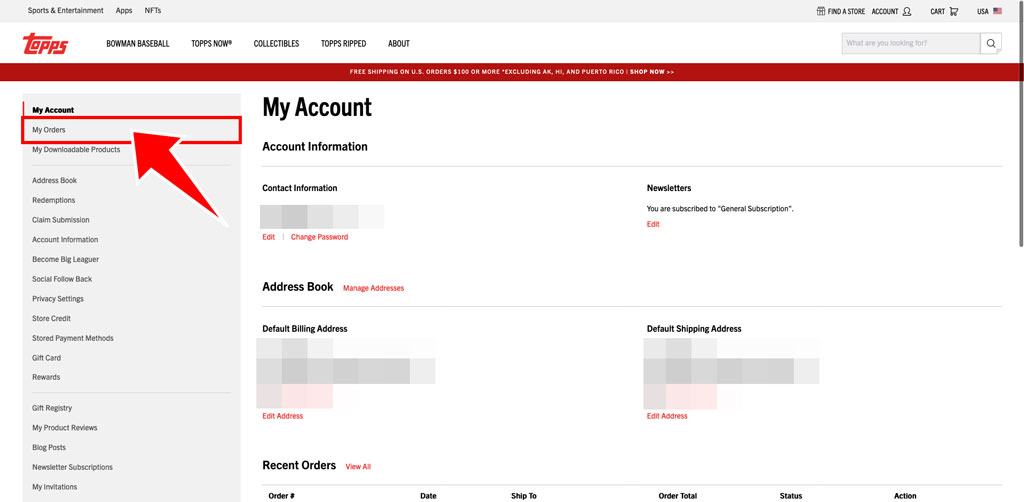Screen dimensions: 1024x502
Task: Open the Sports & Entertainment top link
Action: tap(65, 10)
